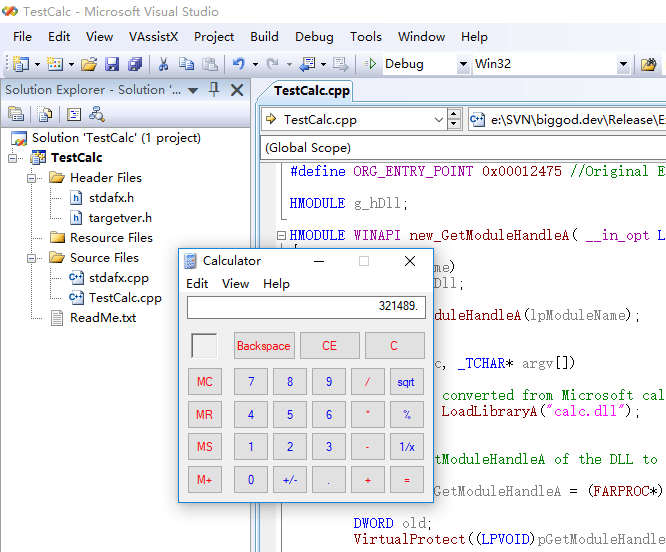
Task: Click the Show All Files icon in Solution Explorer
Action: click(x=44, y=114)
